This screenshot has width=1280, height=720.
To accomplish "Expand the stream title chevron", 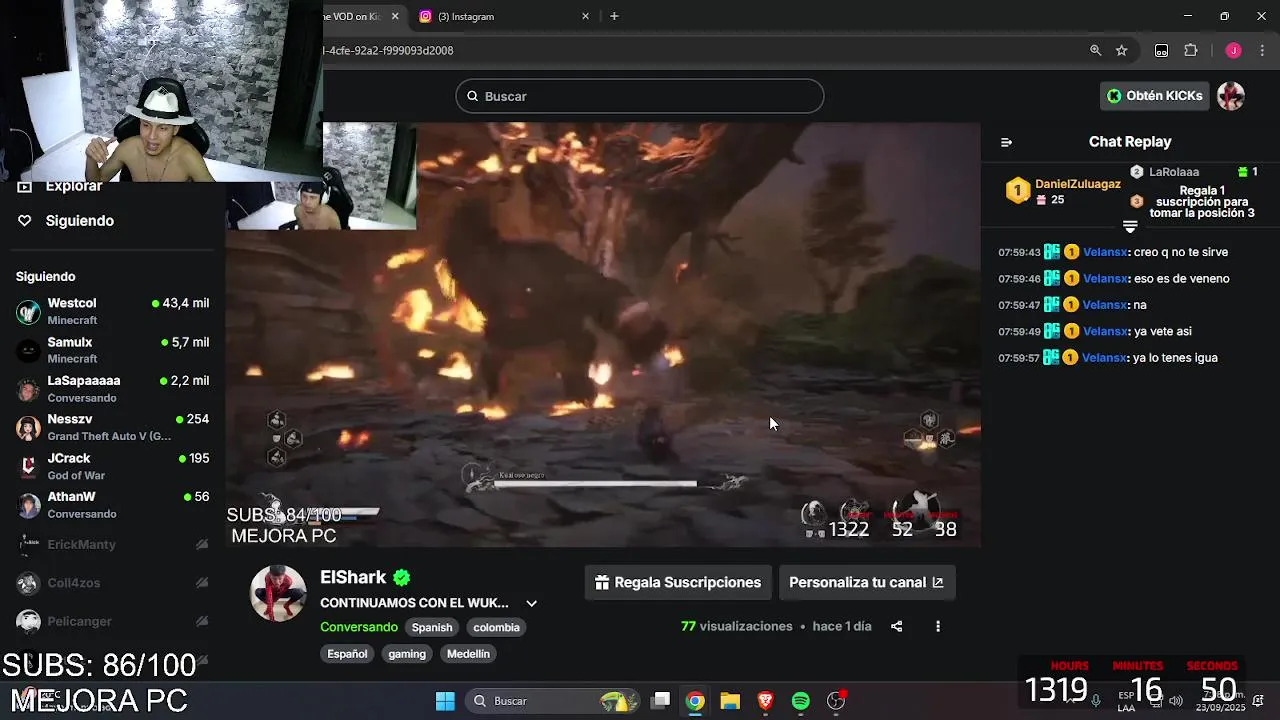I will [532, 603].
